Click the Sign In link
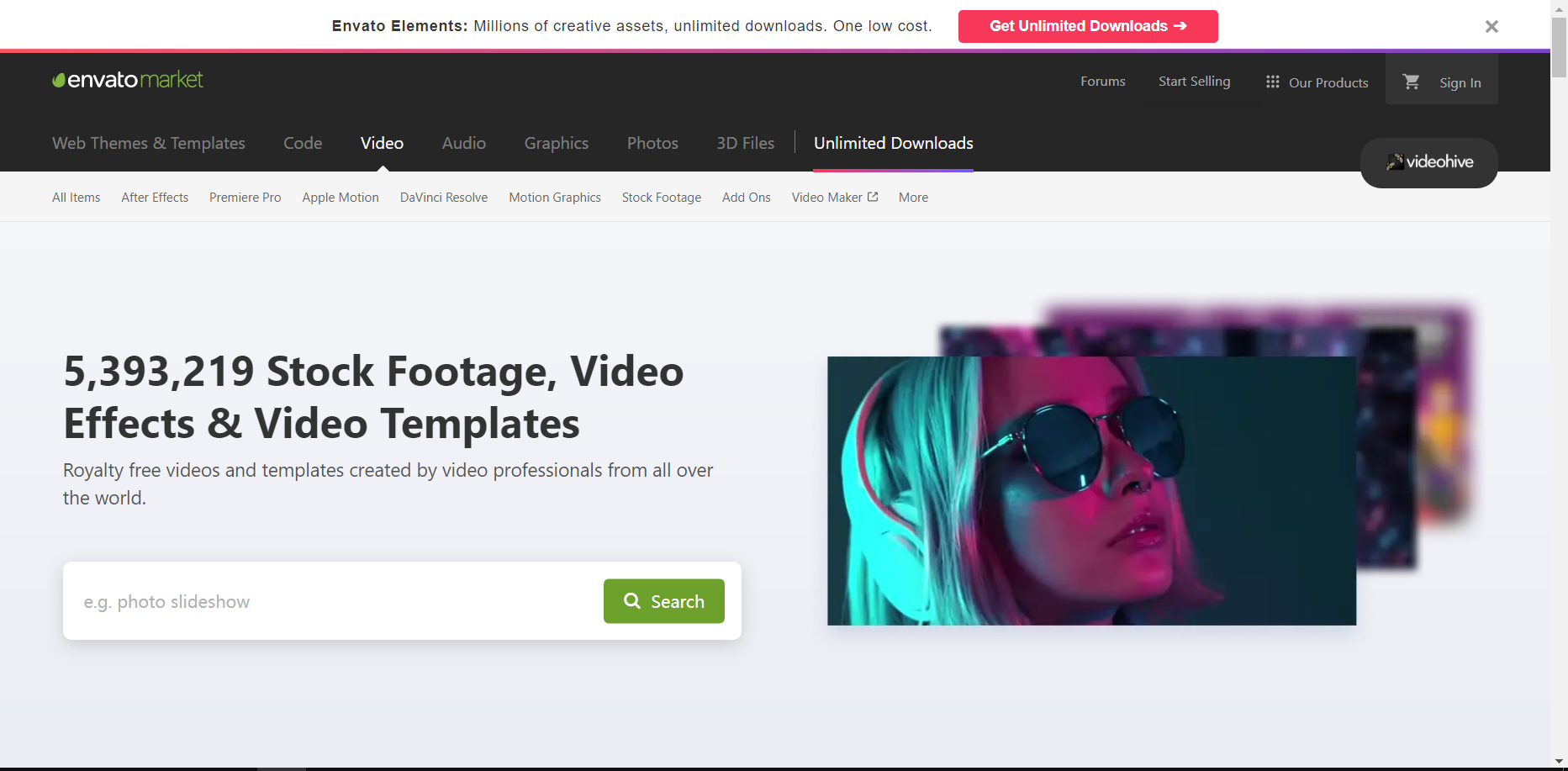Screen dimensions: 1568x771 [1460, 82]
